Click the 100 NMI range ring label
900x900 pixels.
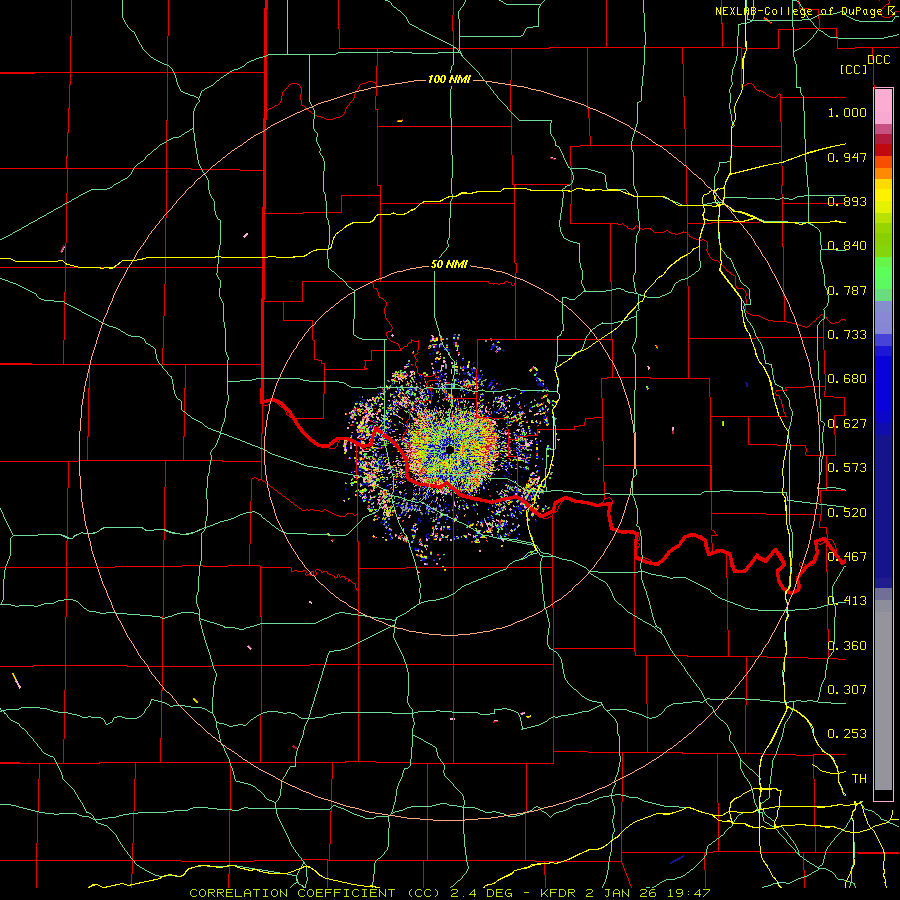point(449,79)
